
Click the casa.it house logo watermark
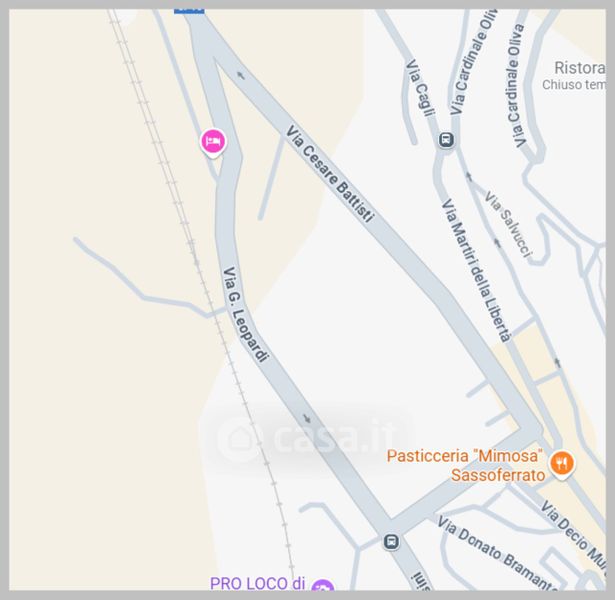click(x=239, y=438)
